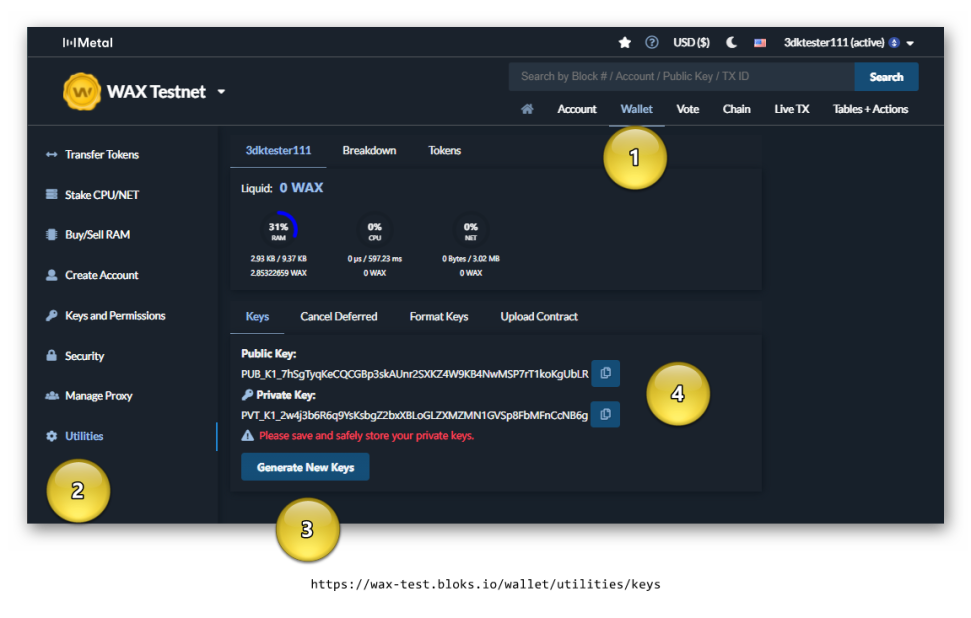This screenshot has width=971, height=618.
Task: Click the Generate New Keys button
Action: click(x=305, y=467)
